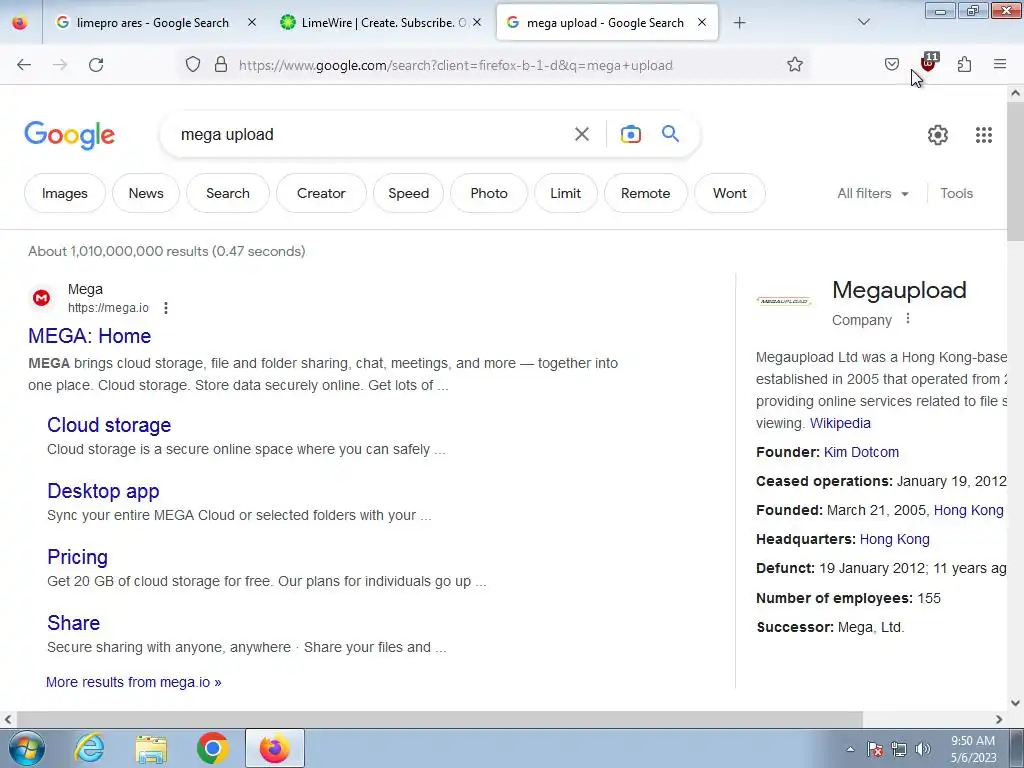This screenshot has width=1024, height=768.
Task: Open Windows Explorer from taskbar
Action: [151, 748]
